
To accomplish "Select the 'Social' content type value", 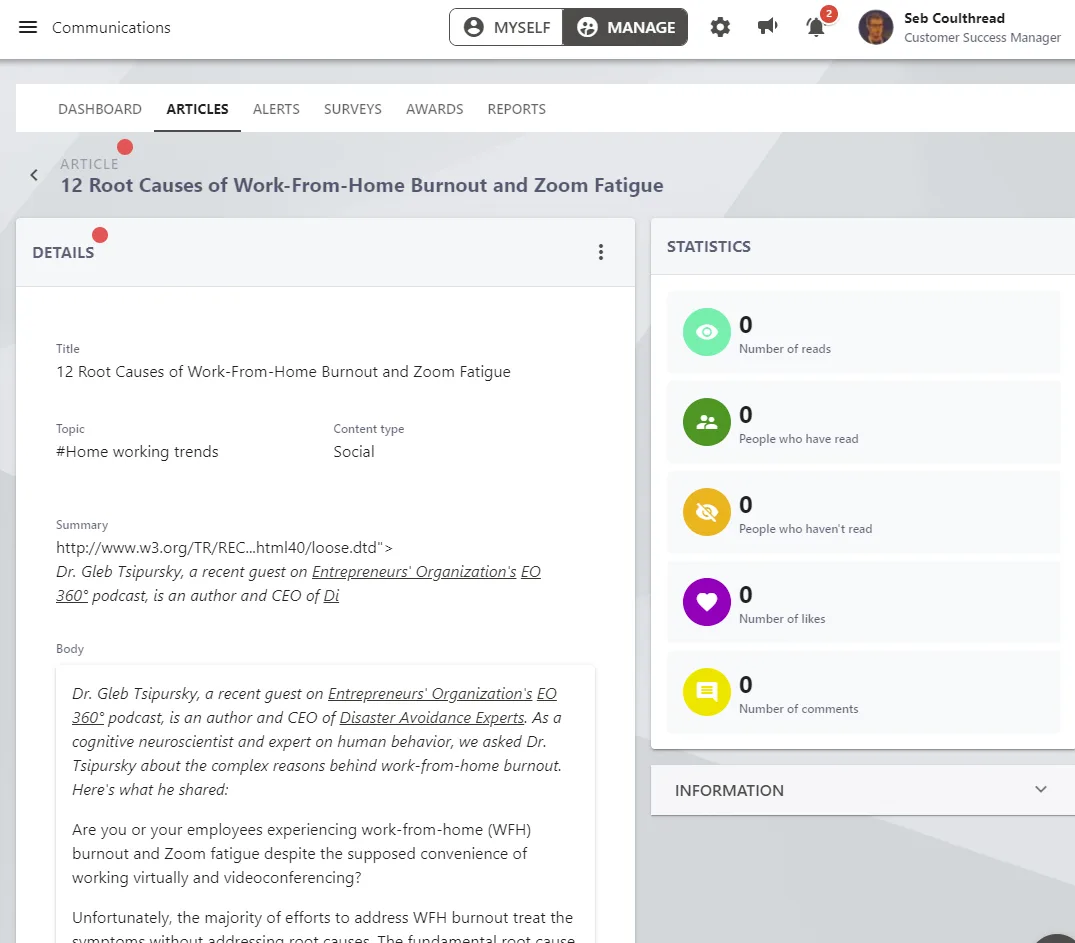I will point(354,452).
